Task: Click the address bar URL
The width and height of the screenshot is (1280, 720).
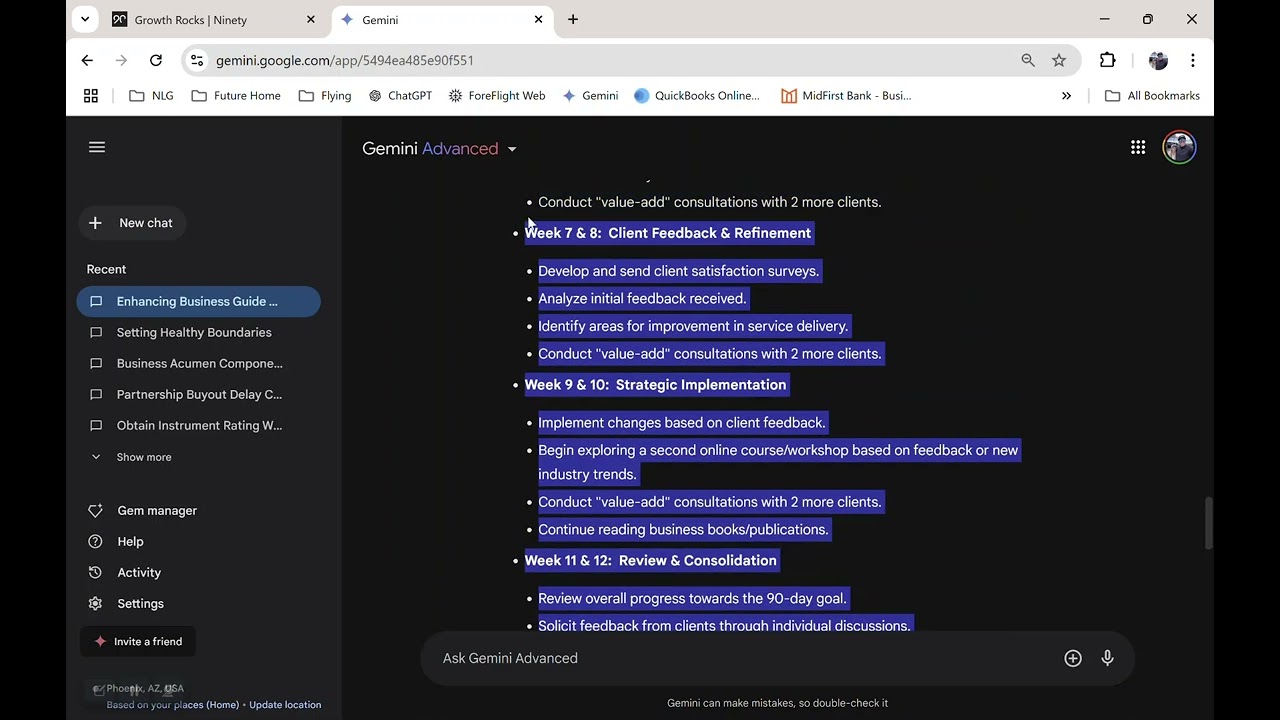Action: 345,60
